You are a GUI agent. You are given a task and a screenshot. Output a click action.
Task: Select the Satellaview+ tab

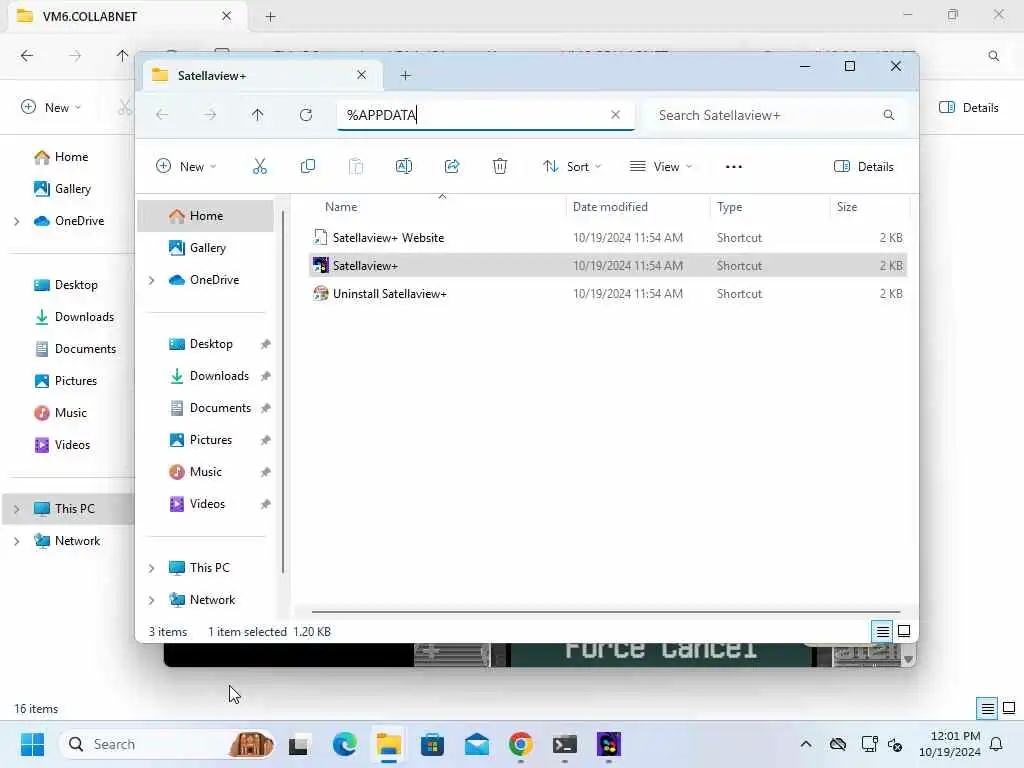[x=261, y=76]
